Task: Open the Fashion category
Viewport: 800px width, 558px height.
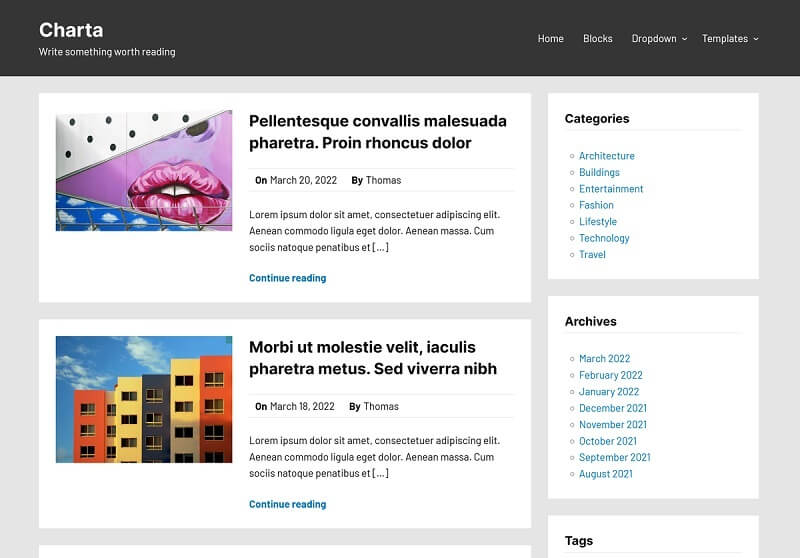Action: (x=596, y=205)
